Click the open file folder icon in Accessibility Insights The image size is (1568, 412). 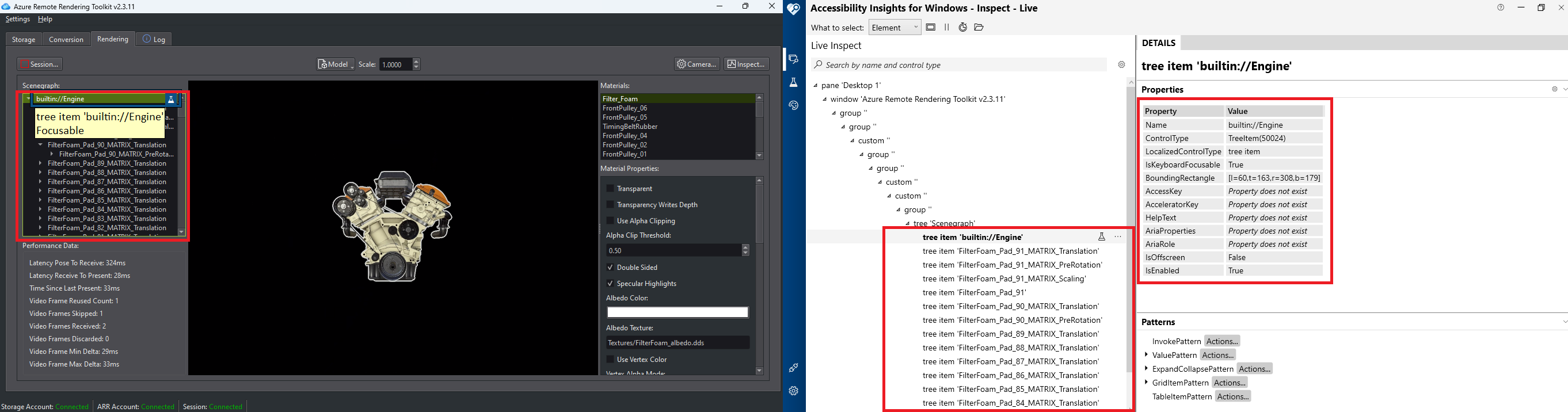click(979, 28)
